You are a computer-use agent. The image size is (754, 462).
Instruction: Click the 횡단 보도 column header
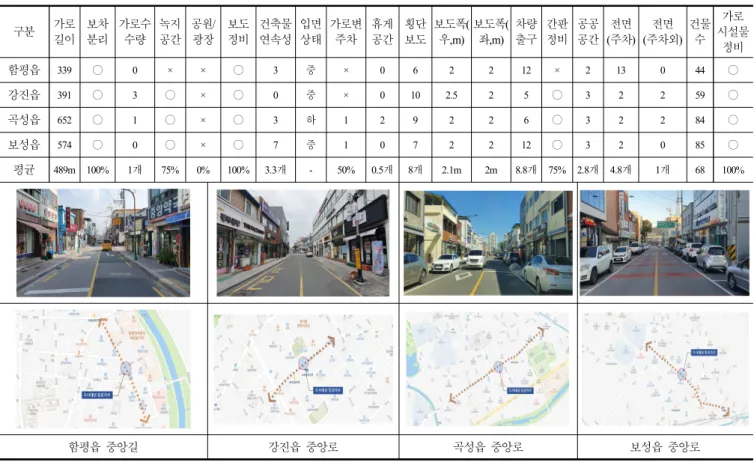(x=415, y=32)
